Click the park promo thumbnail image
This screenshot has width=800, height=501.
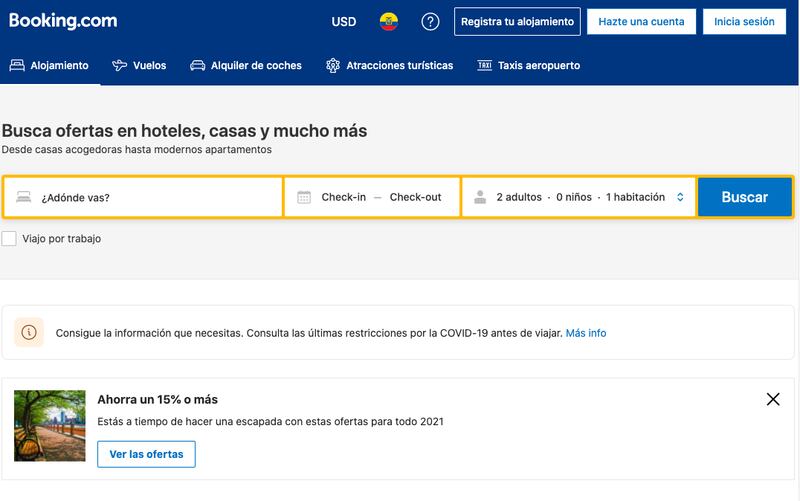(x=49, y=425)
